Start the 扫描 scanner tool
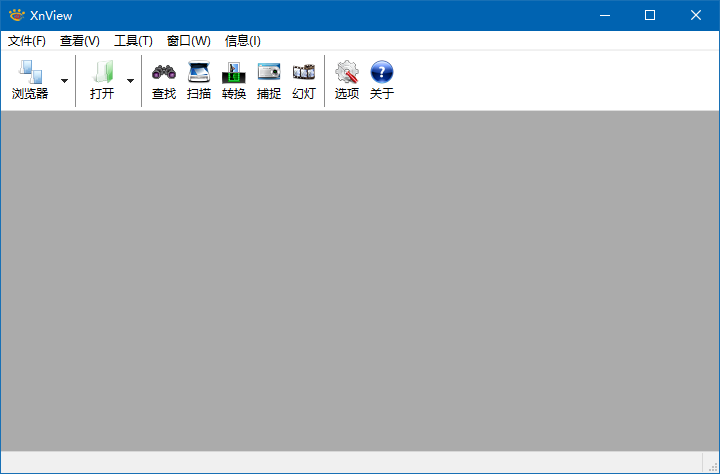This screenshot has width=720, height=474. [199, 80]
